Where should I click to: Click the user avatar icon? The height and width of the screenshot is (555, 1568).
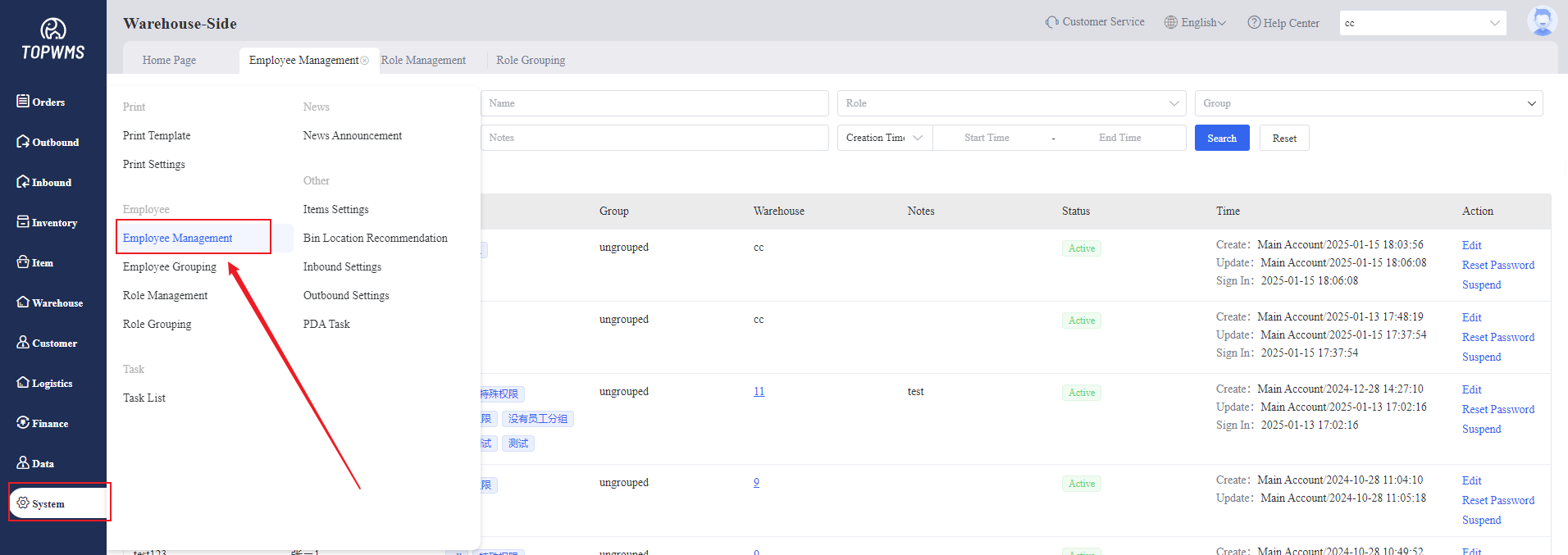pyautogui.click(x=1542, y=21)
